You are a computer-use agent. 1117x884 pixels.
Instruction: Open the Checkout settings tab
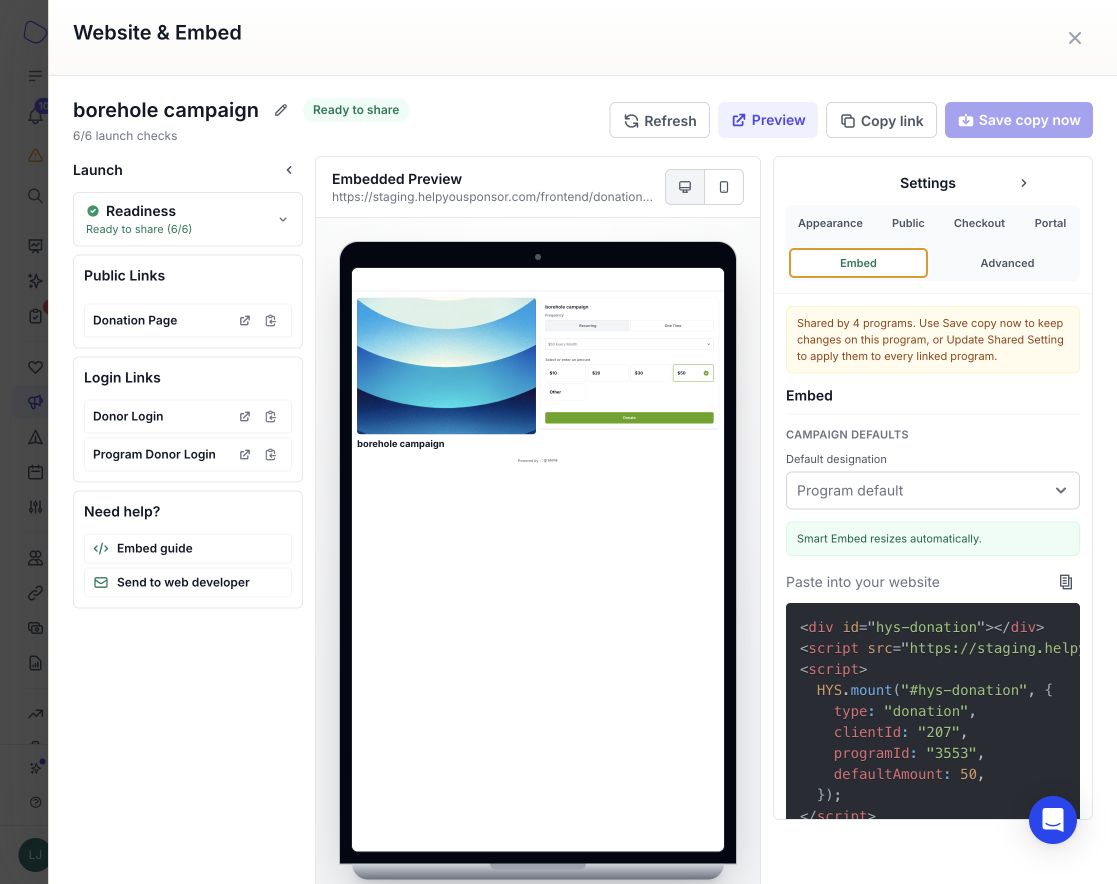point(980,223)
